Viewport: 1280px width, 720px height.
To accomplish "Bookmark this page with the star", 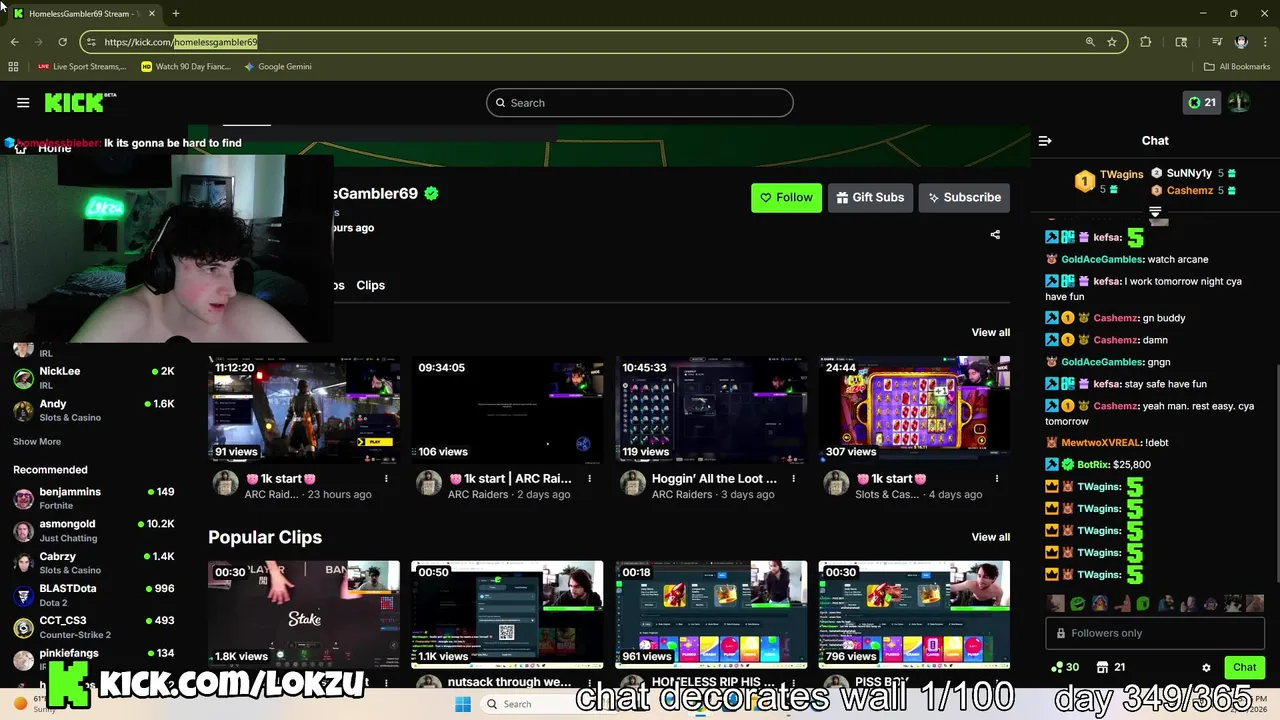I will click(1112, 42).
